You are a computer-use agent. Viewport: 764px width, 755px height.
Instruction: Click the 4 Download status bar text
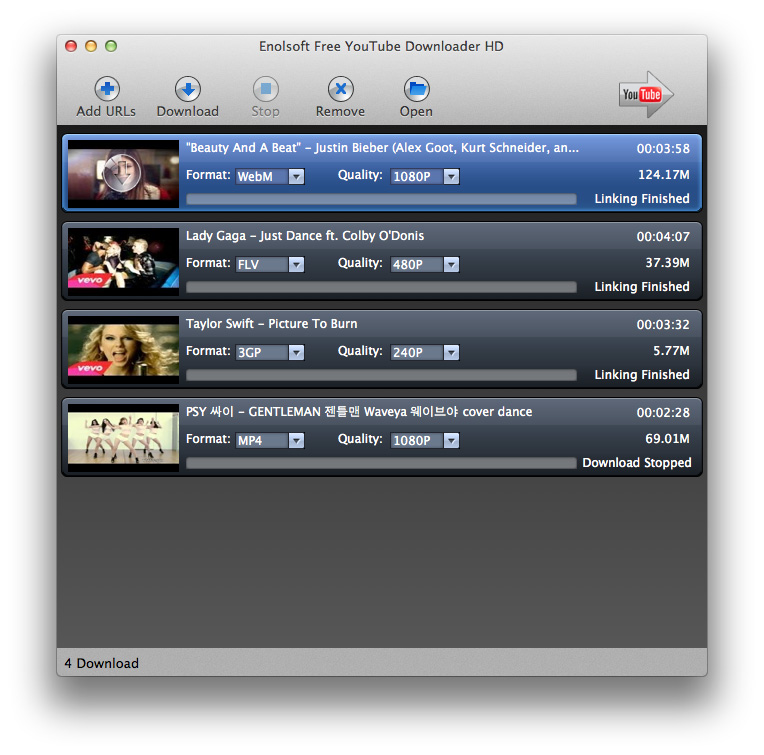coord(102,663)
